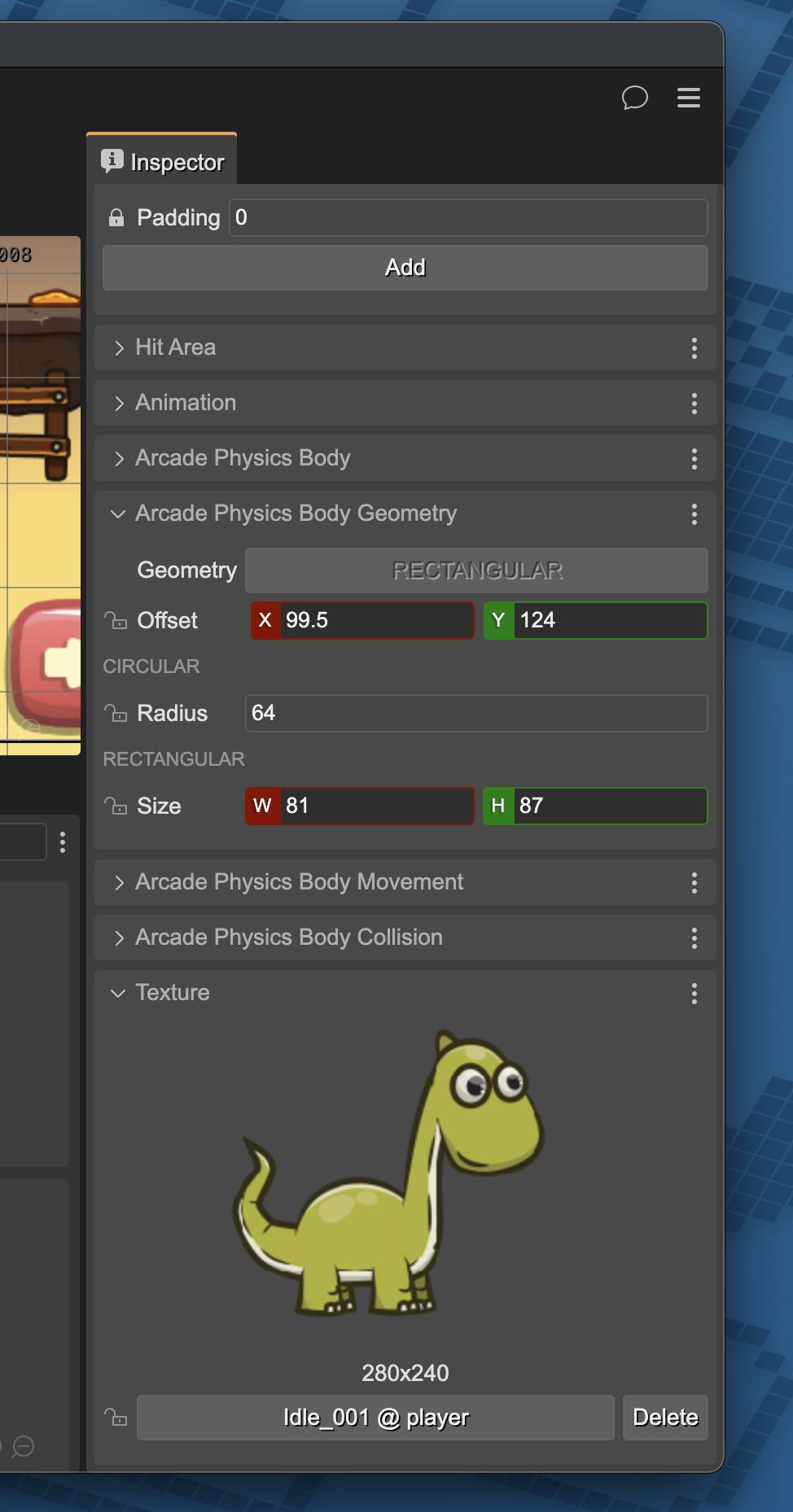The image size is (793, 1512).
Task: Toggle the Radius property lock
Action: [116, 714]
